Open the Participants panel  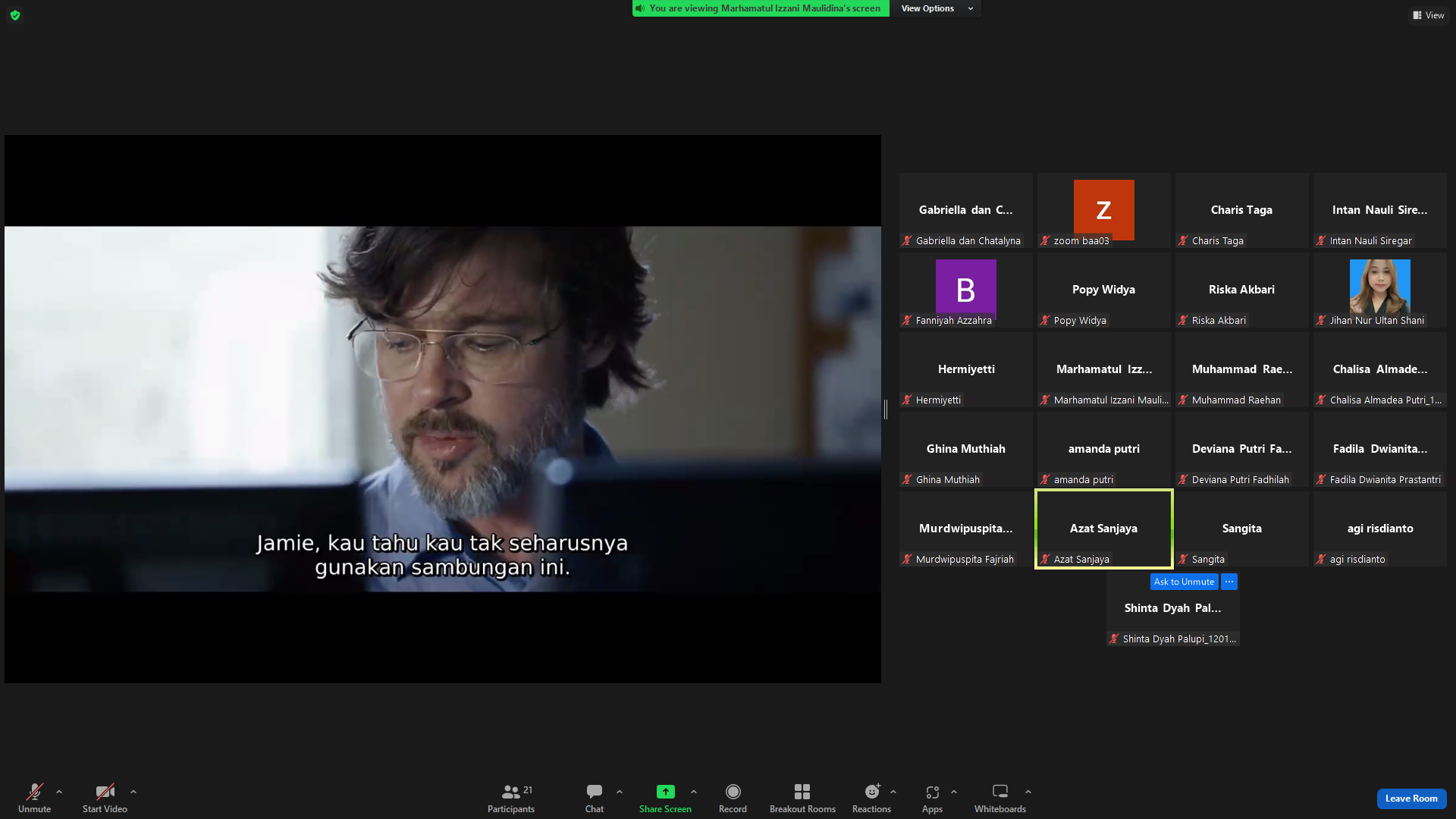point(511,799)
